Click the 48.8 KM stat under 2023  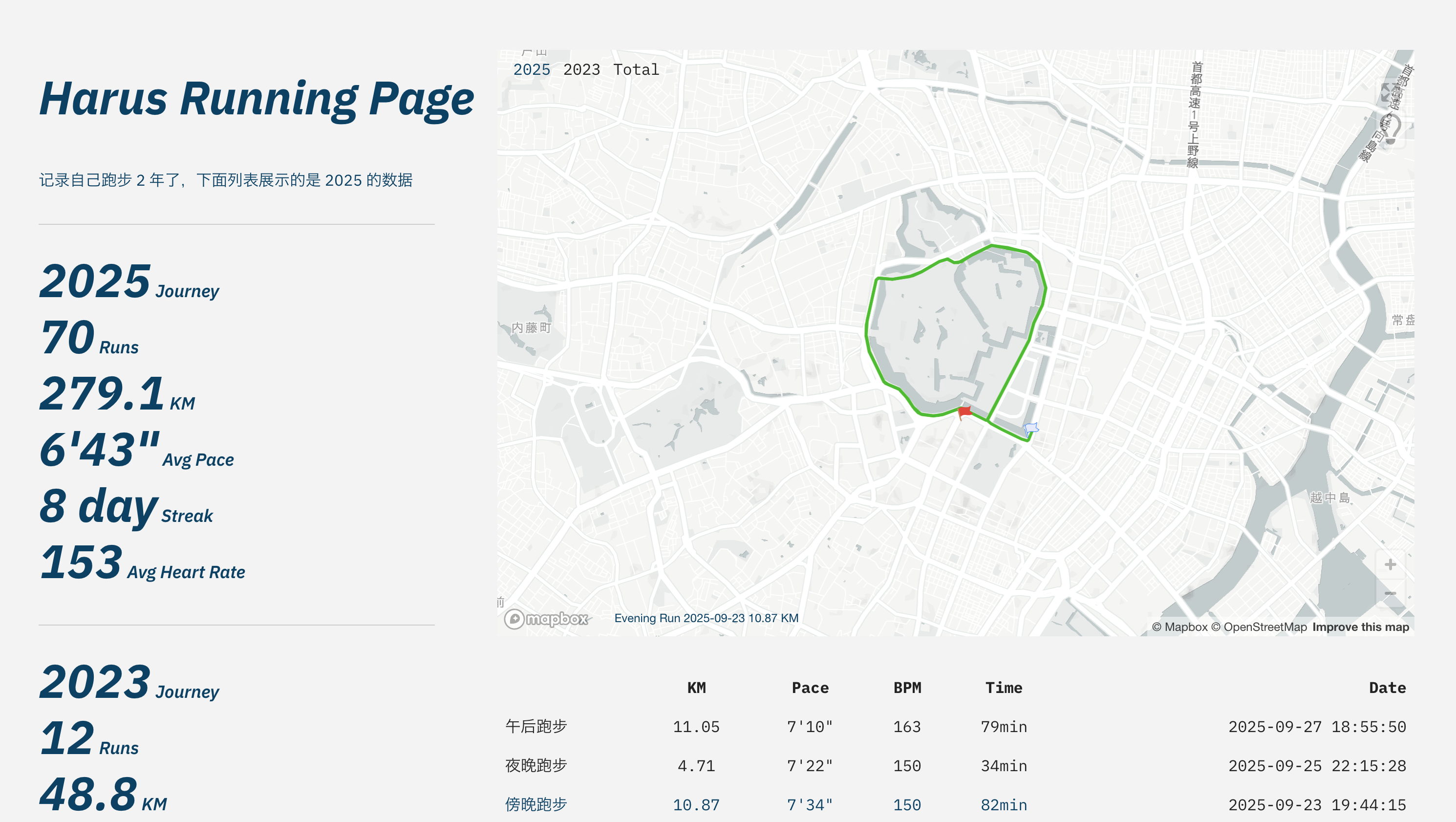click(103, 795)
